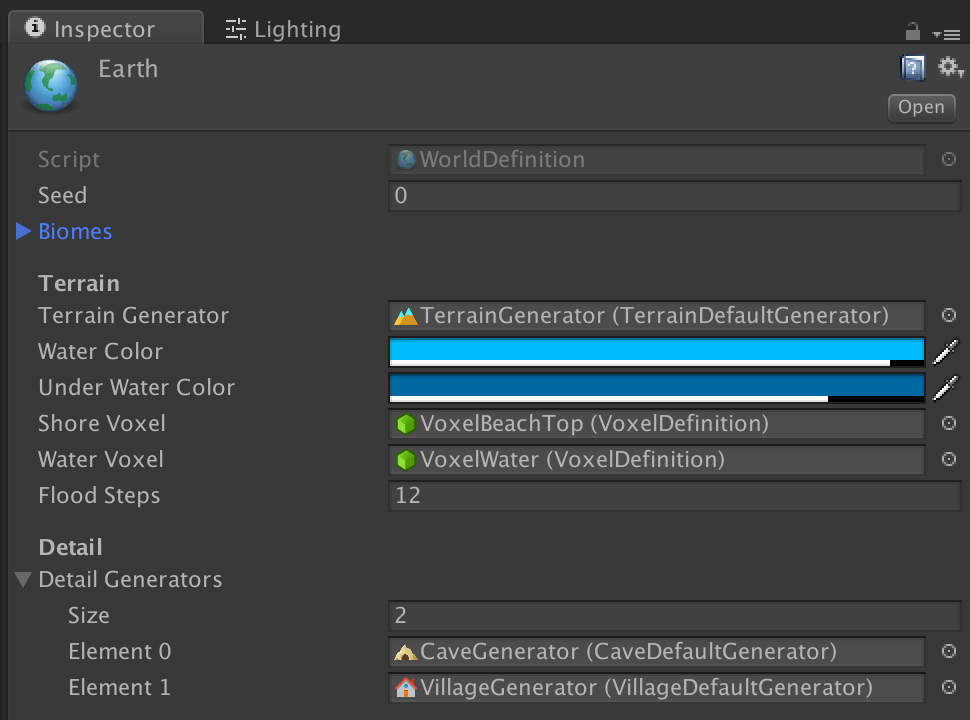Toggle the Inspector lock icon

(x=912, y=30)
